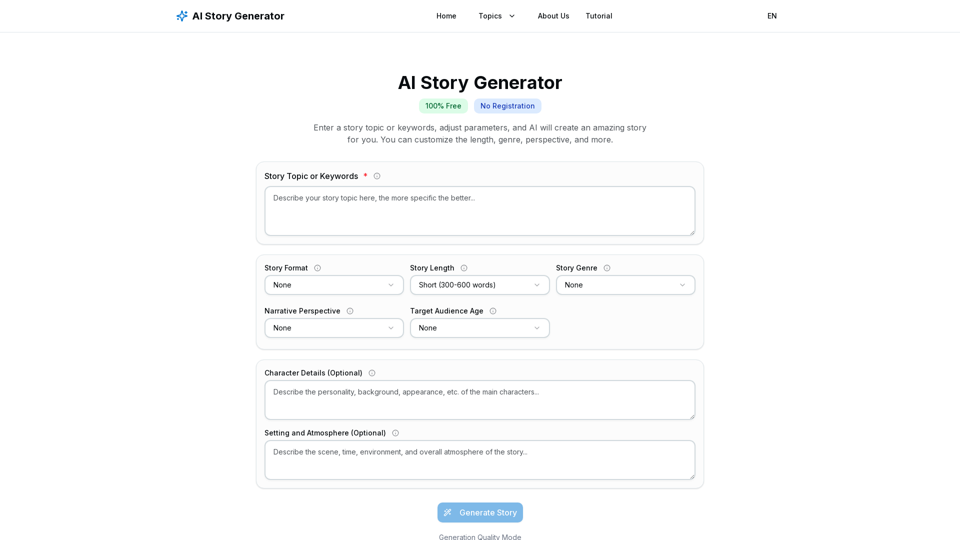Open the Story Genre dropdown
960x540 pixels.
point(625,285)
